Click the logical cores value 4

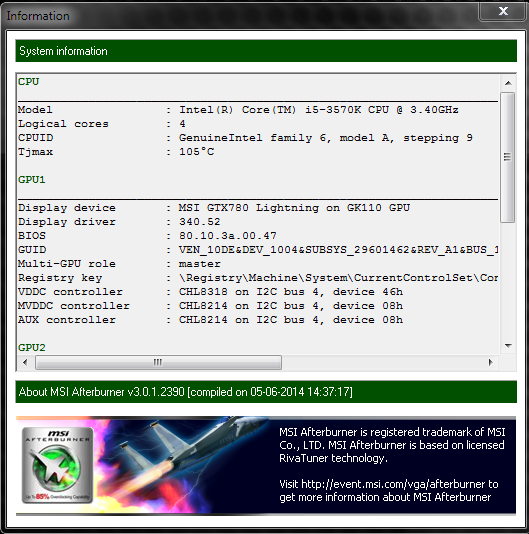pos(182,124)
